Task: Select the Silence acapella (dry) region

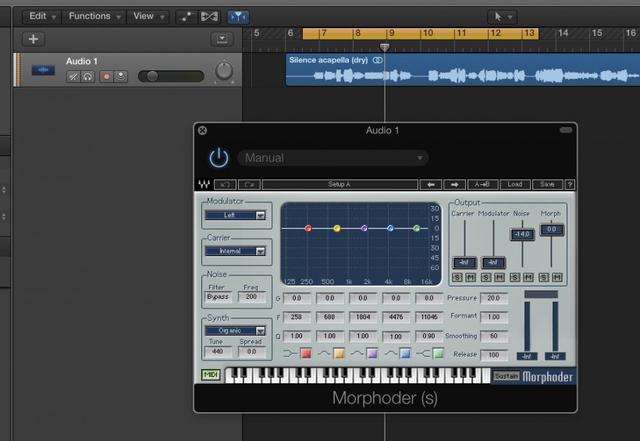Action: tap(463, 69)
